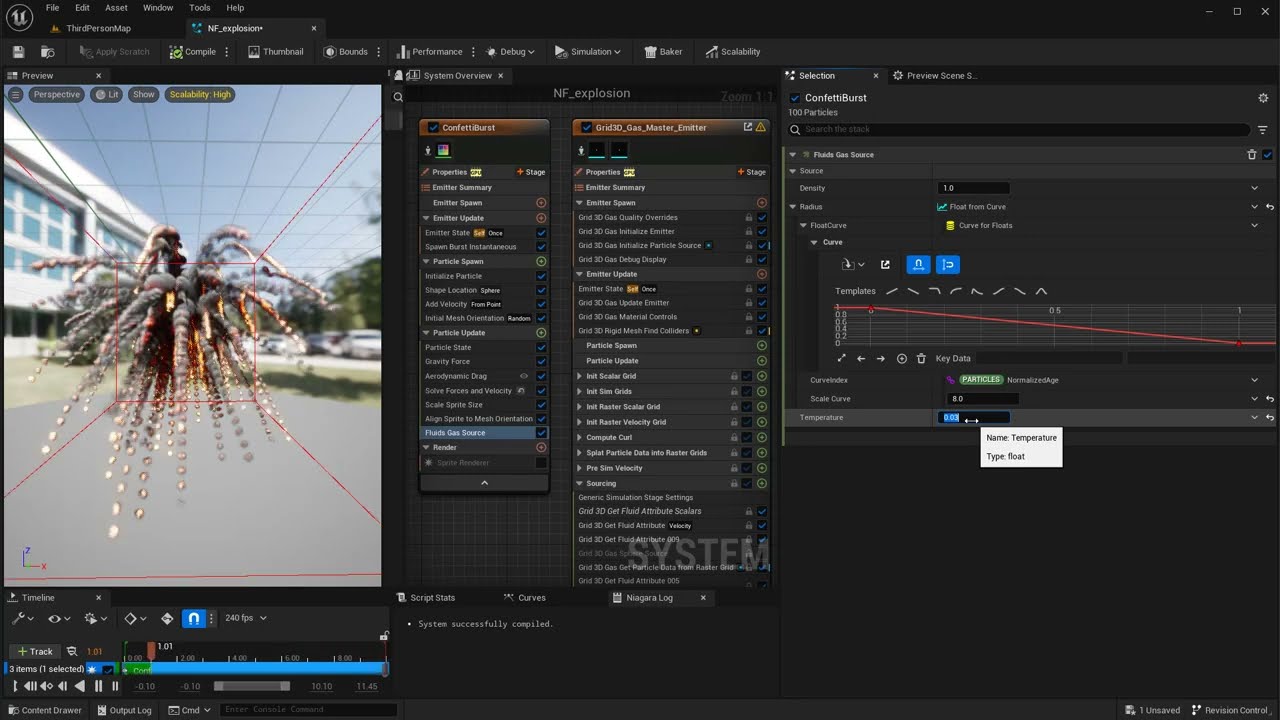Click the Lit view mode button
The width and height of the screenshot is (1280, 720).
107,94
